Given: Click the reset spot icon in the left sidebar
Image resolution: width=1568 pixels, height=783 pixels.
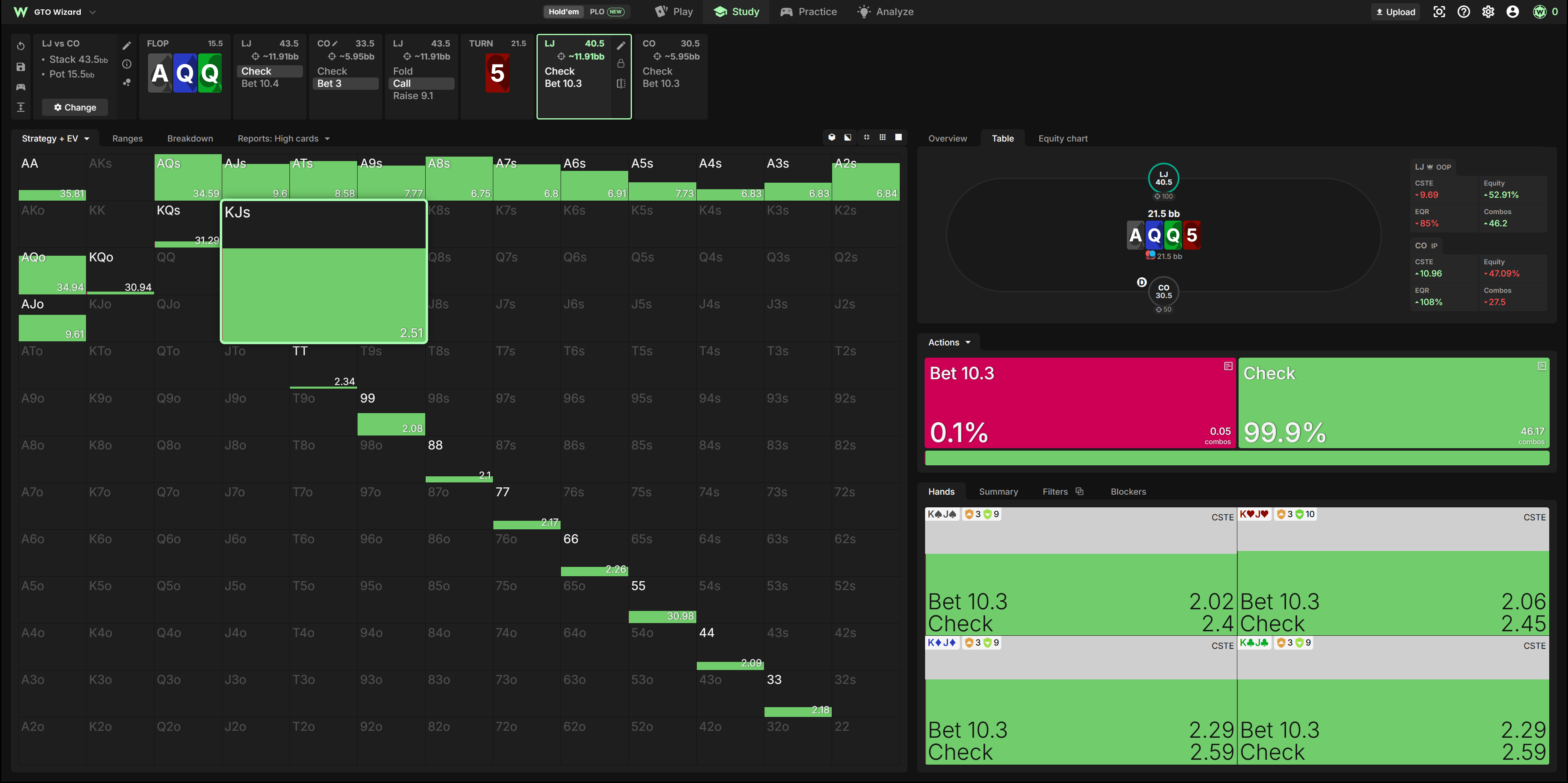Looking at the screenshot, I should click(x=21, y=46).
